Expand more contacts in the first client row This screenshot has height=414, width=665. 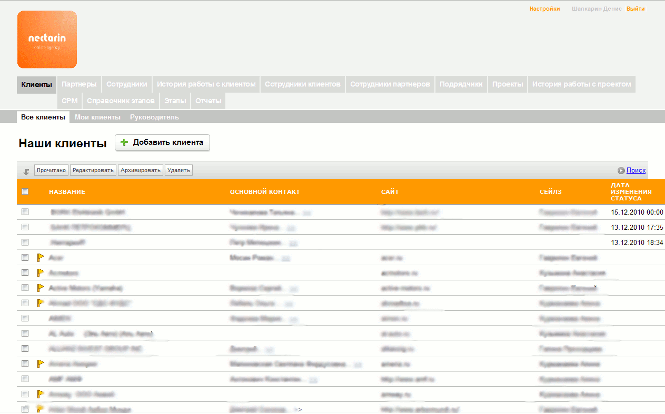point(308,213)
